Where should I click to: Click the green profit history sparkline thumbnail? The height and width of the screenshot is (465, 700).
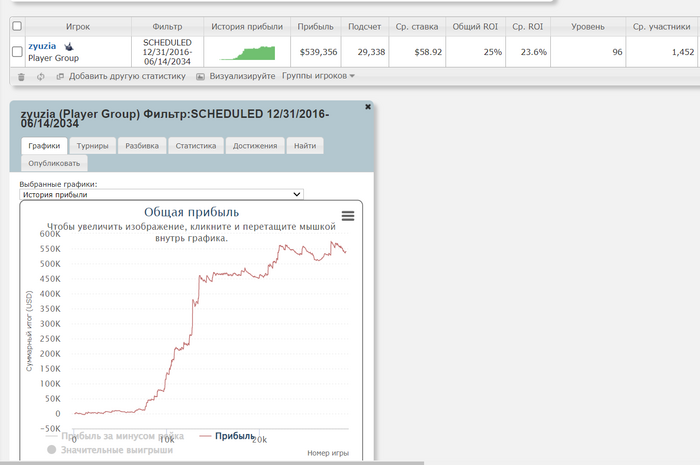[247, 53]
